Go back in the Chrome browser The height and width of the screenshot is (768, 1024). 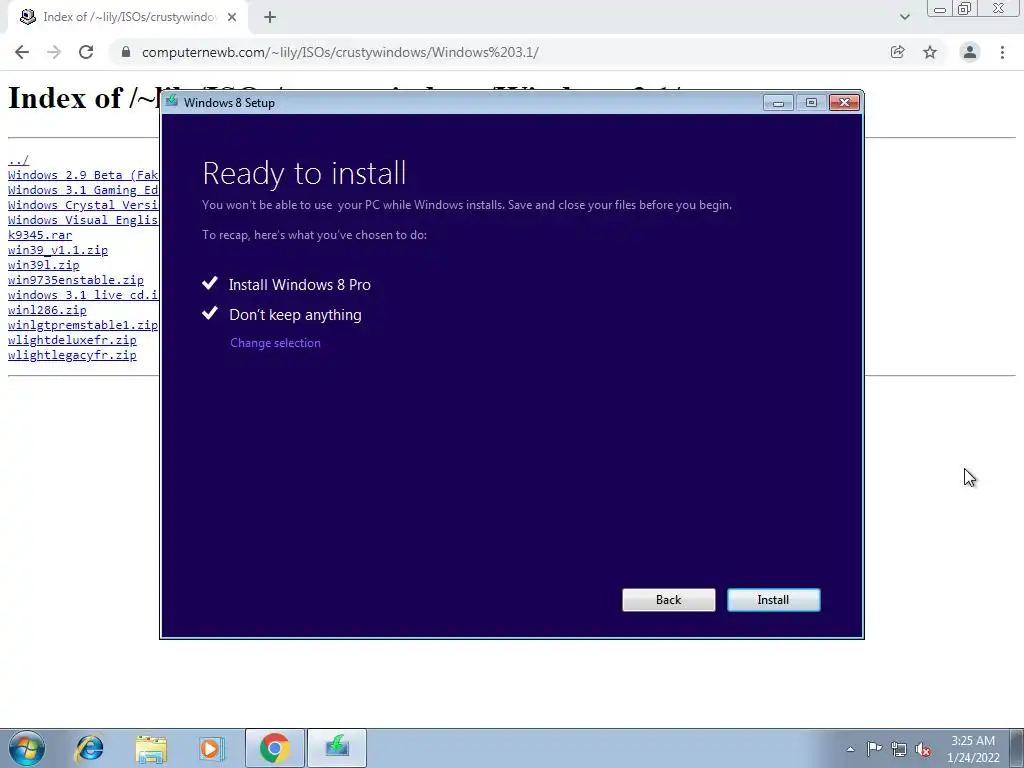[x=22, y=52]
